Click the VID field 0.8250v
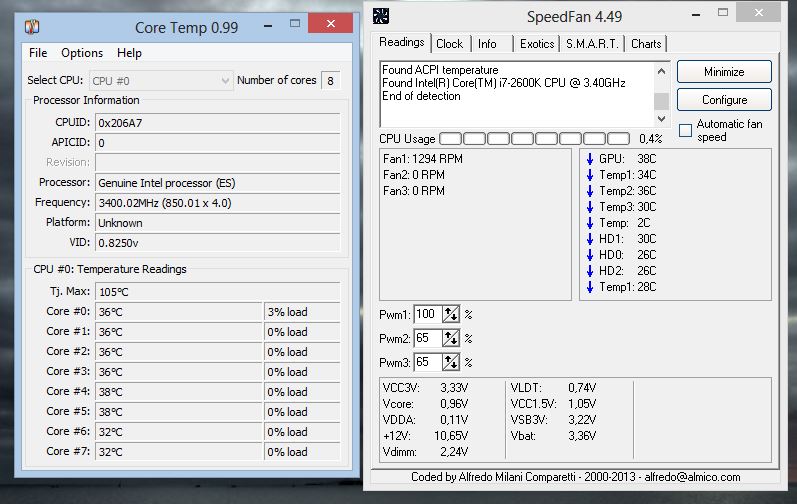 click(x=218, y=243)
